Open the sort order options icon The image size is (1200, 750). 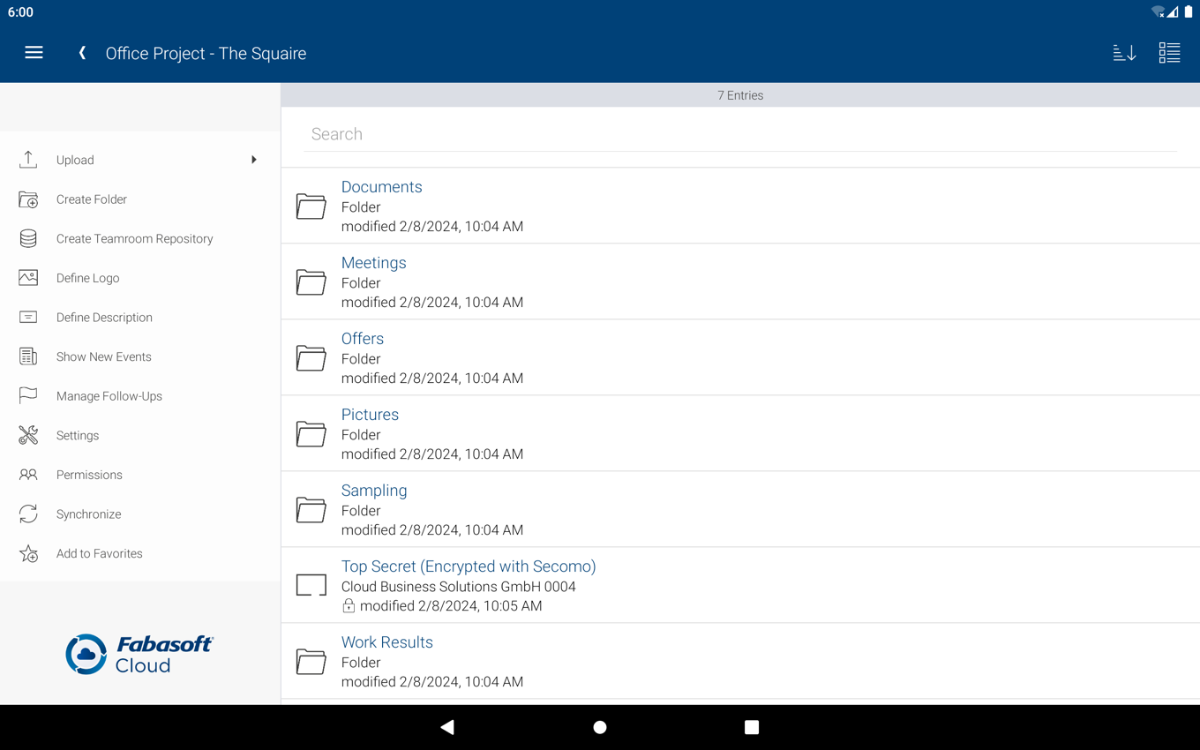tap(1124, 53)
